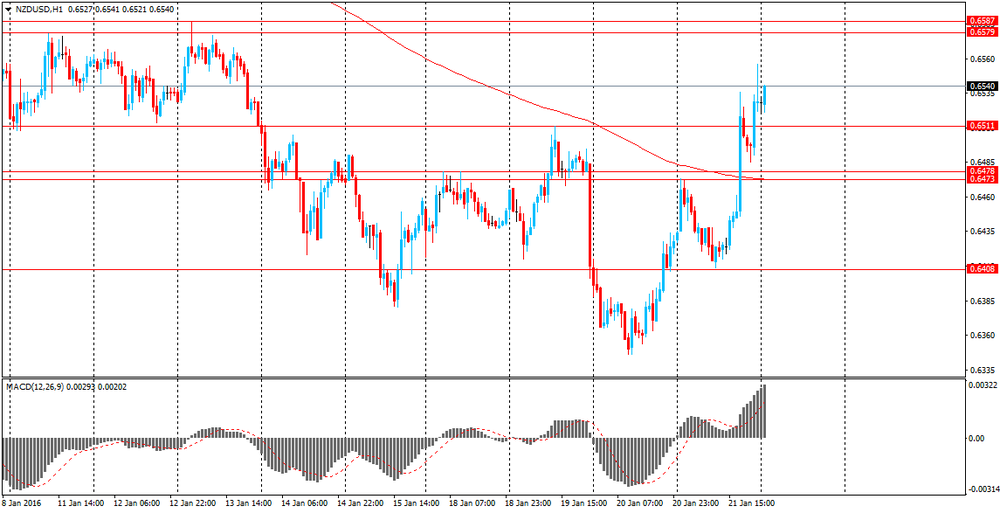Click the current price 0.6540 label
The image size is (1000, 513).
[x=981, y=86]
